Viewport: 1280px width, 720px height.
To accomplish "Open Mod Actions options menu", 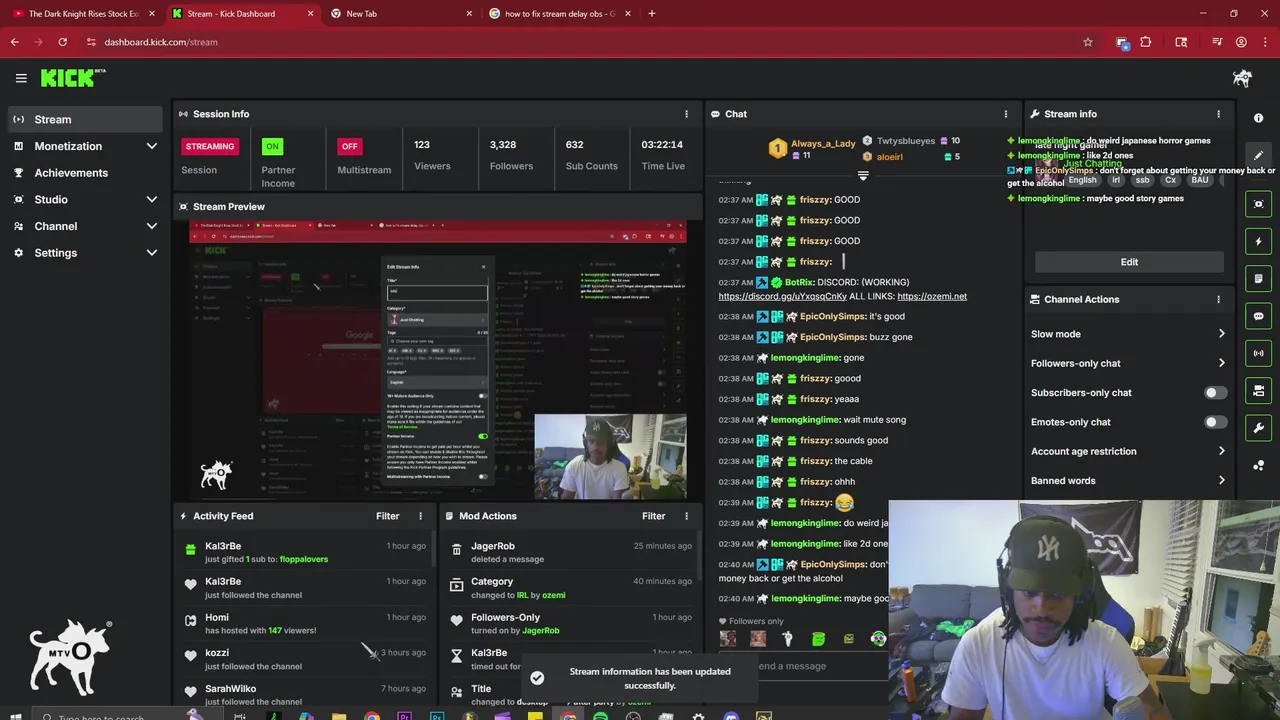I will 686,516.
